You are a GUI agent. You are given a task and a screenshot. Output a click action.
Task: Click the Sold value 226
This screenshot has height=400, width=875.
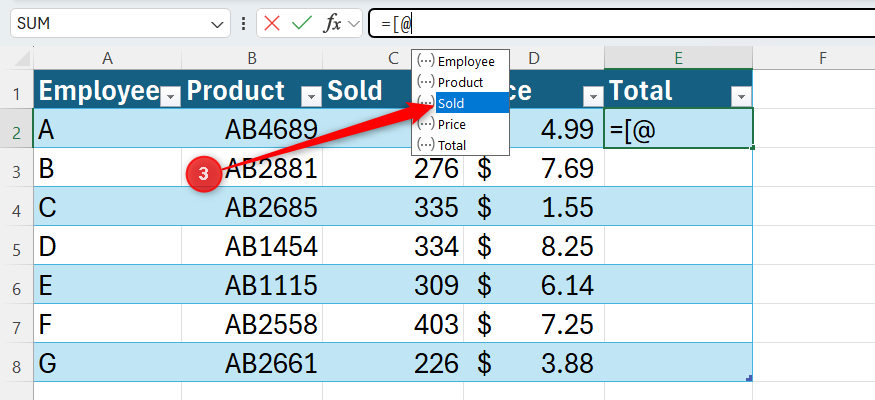coord(436,363)
